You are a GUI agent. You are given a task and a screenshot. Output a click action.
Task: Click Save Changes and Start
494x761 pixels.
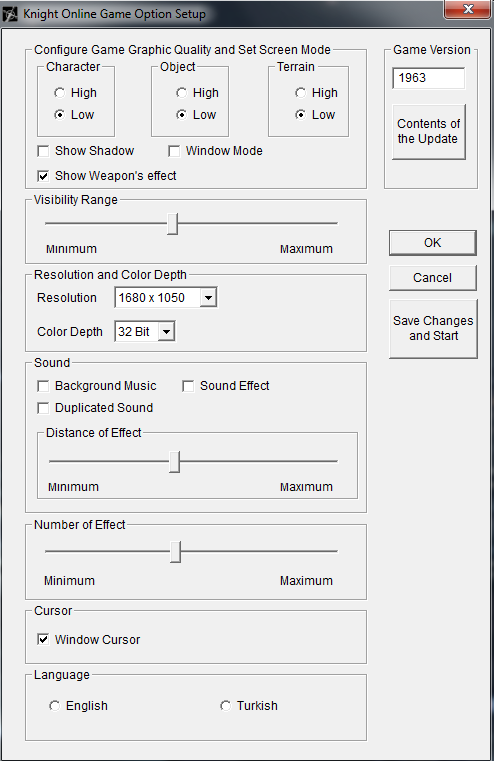click(433, 329)
